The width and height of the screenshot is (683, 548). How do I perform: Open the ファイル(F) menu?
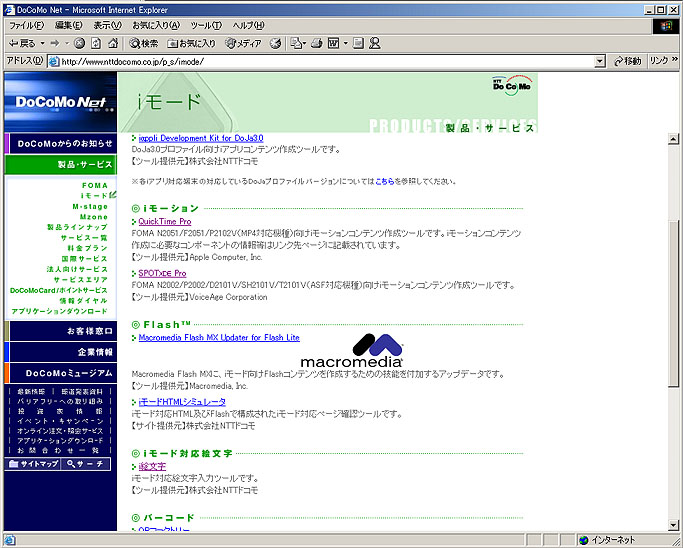click(25, 25)
